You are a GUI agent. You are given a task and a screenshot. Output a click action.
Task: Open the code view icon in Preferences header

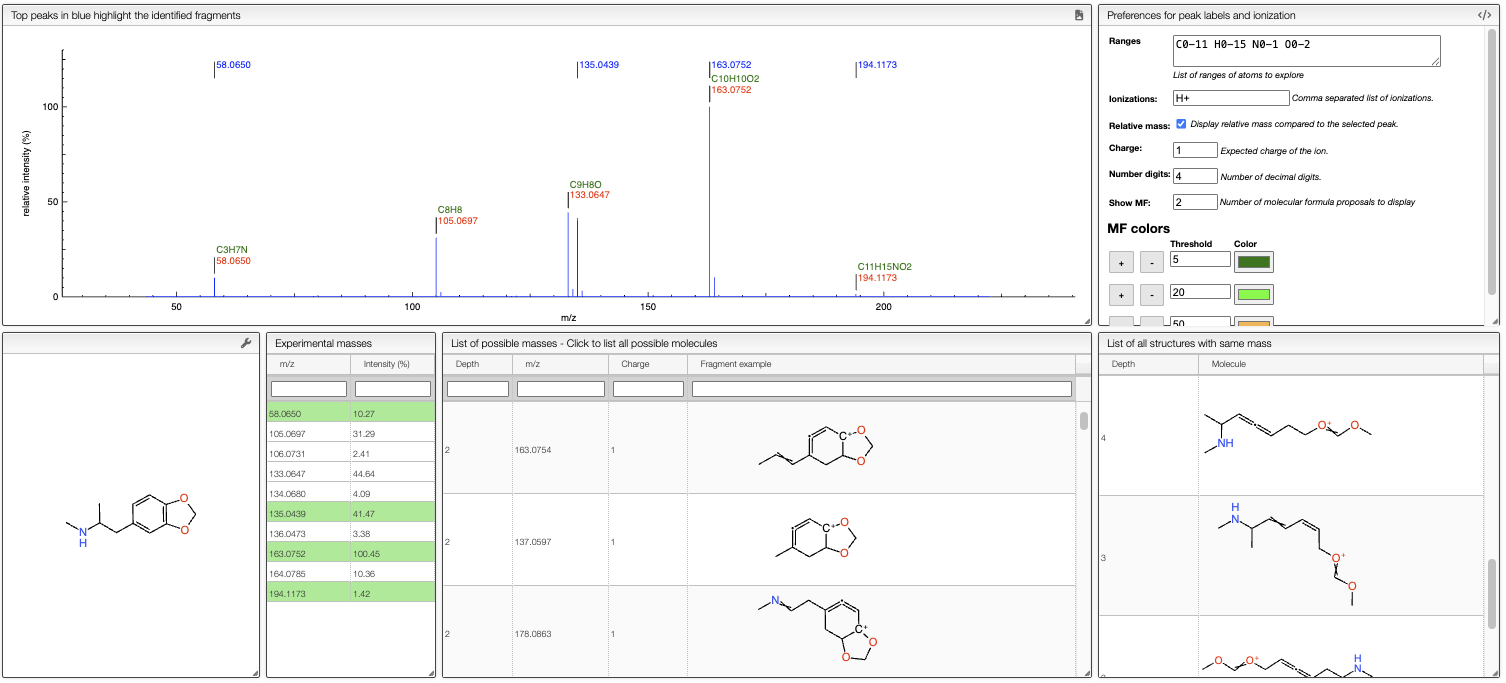coord(1484,15)
